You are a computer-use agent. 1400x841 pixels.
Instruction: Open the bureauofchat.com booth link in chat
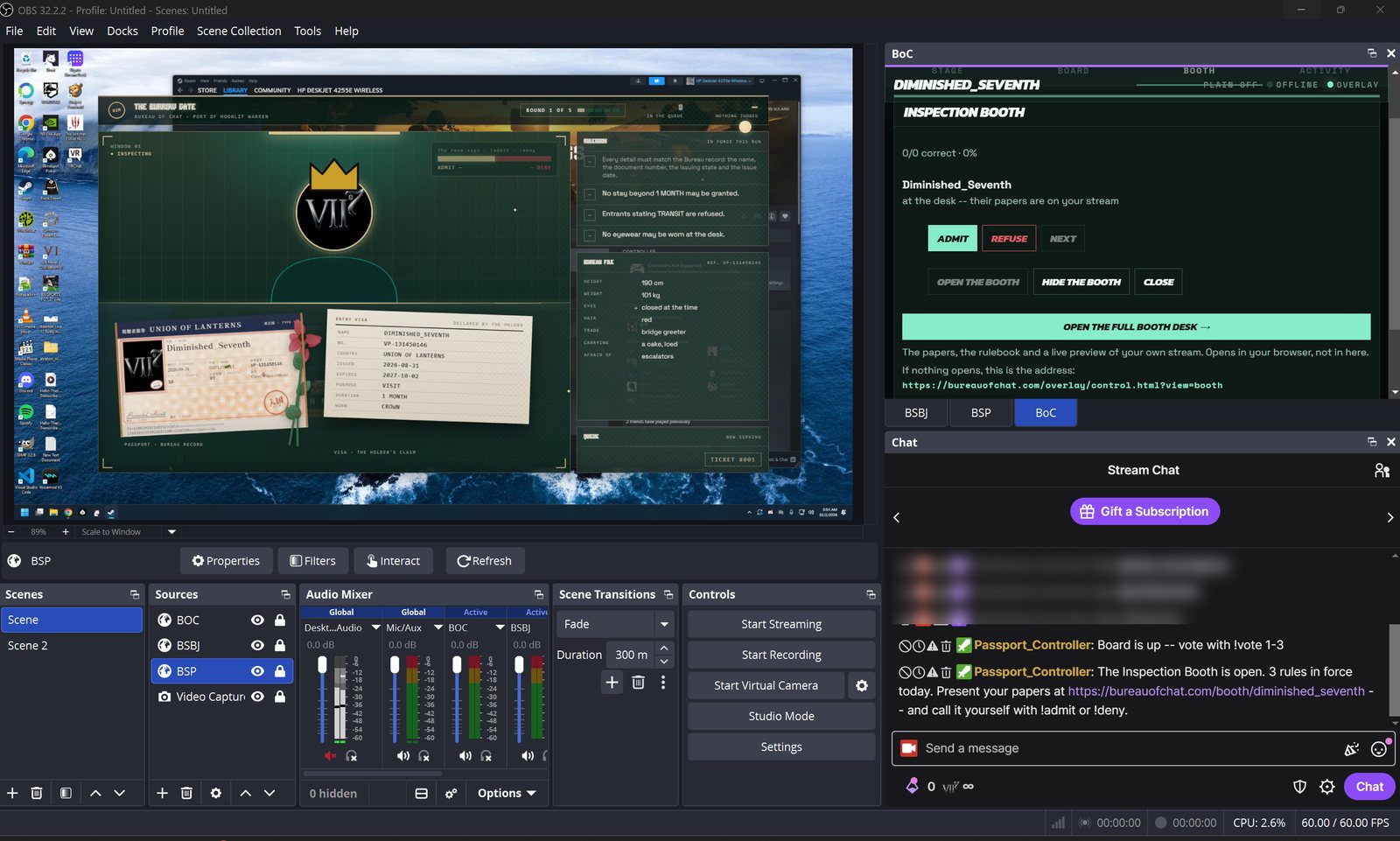(1216, 690)
